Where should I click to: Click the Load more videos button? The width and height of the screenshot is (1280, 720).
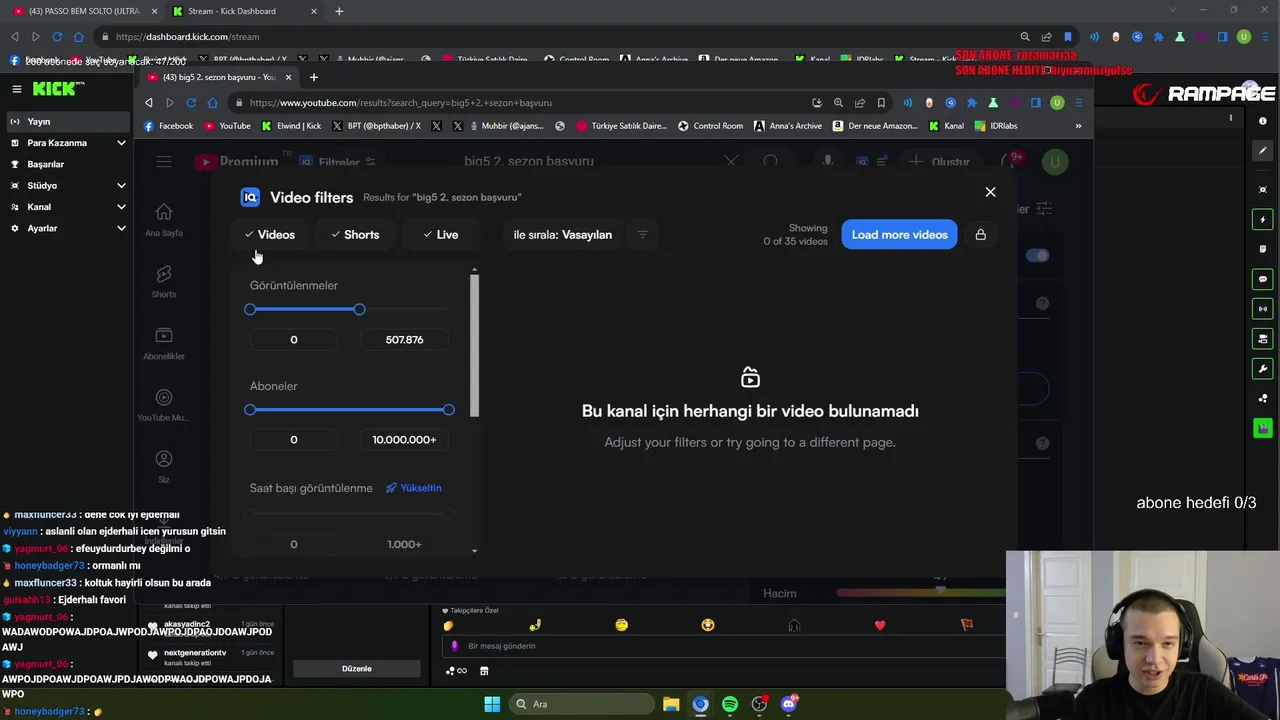[899, 235]
